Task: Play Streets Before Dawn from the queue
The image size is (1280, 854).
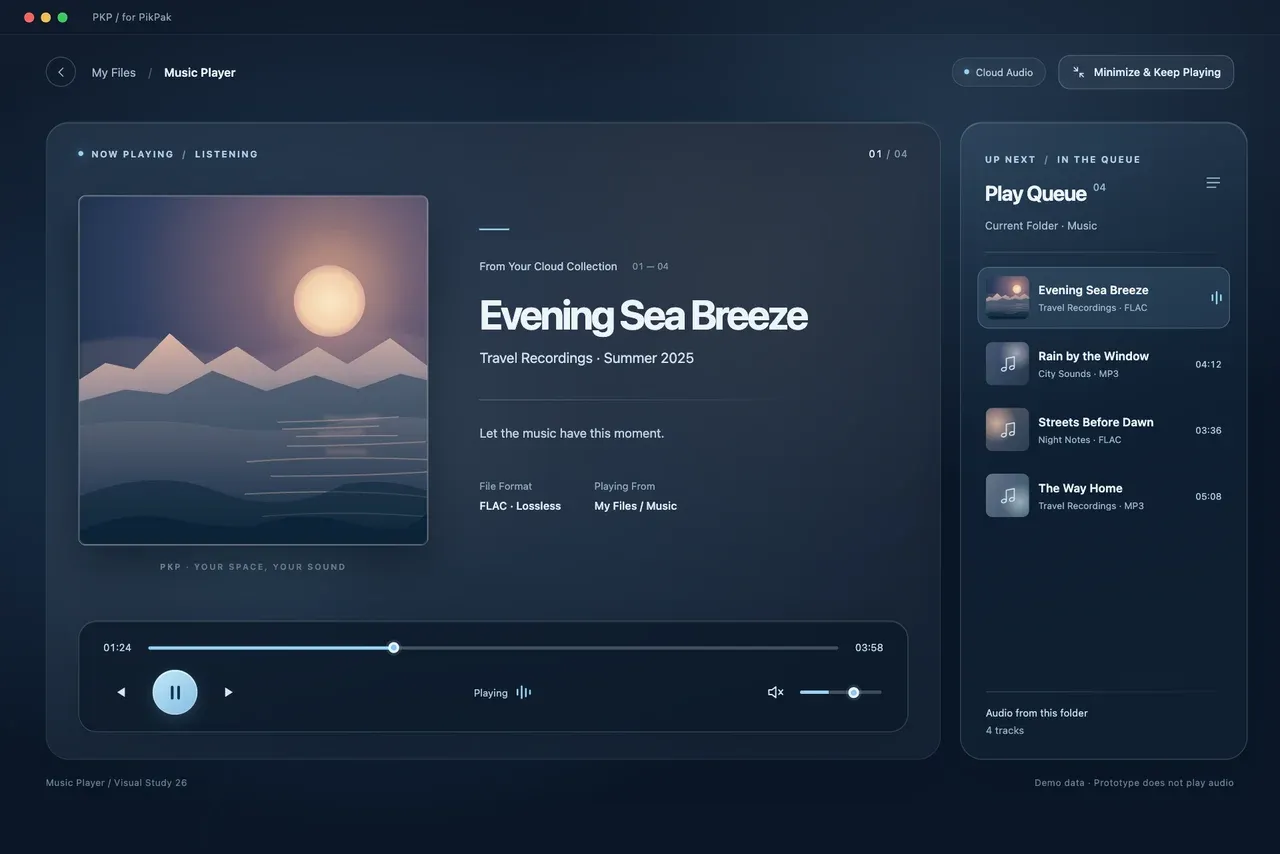Action: 1104,430
